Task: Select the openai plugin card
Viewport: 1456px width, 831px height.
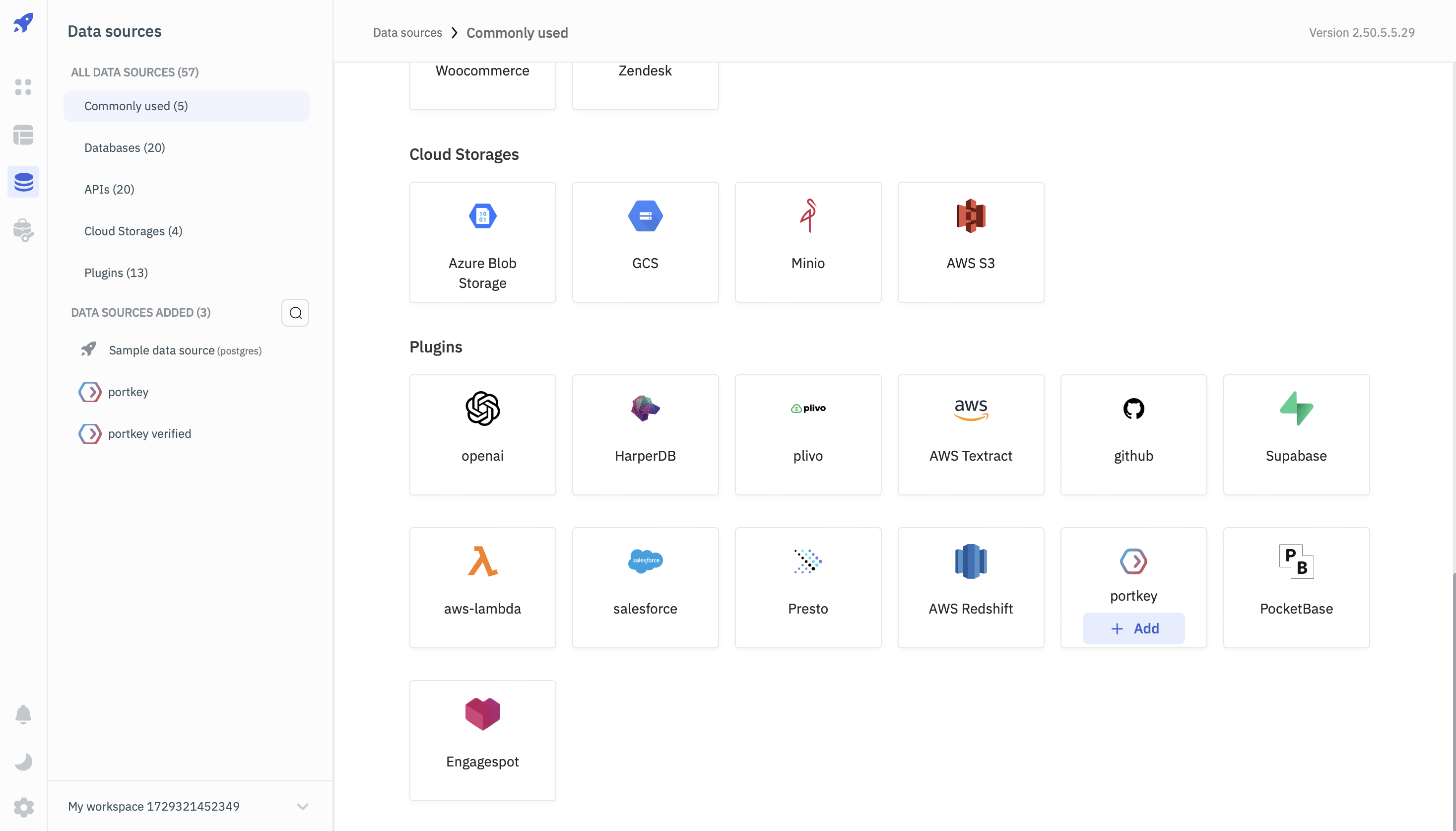Action: point(482,434)
